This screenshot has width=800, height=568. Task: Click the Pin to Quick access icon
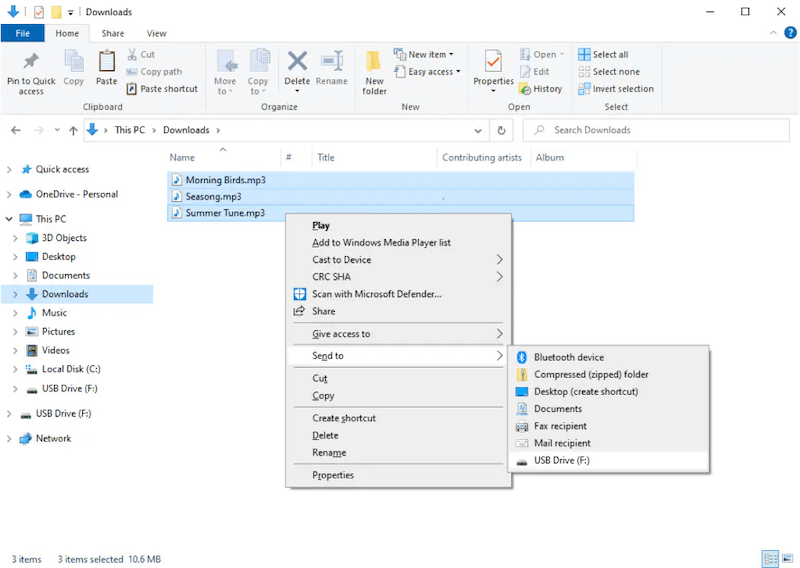(31, 64)
